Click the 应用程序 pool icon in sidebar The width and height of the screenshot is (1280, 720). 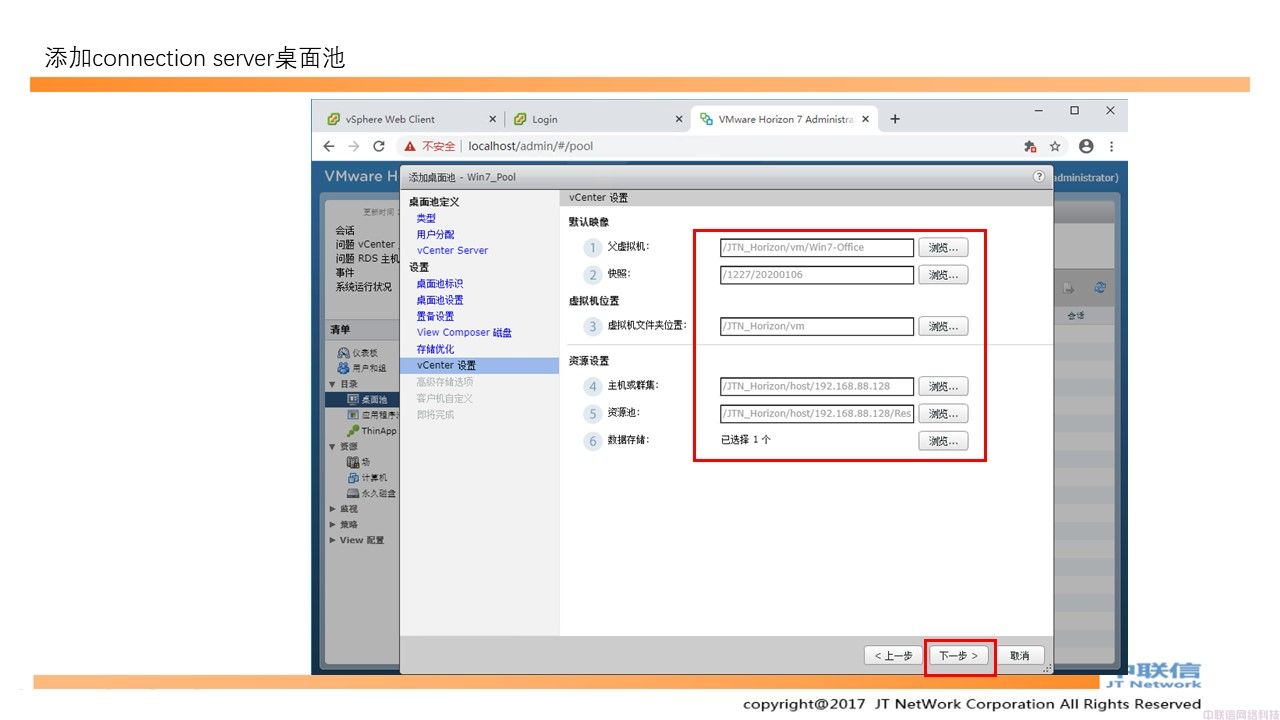coord(353,414)
